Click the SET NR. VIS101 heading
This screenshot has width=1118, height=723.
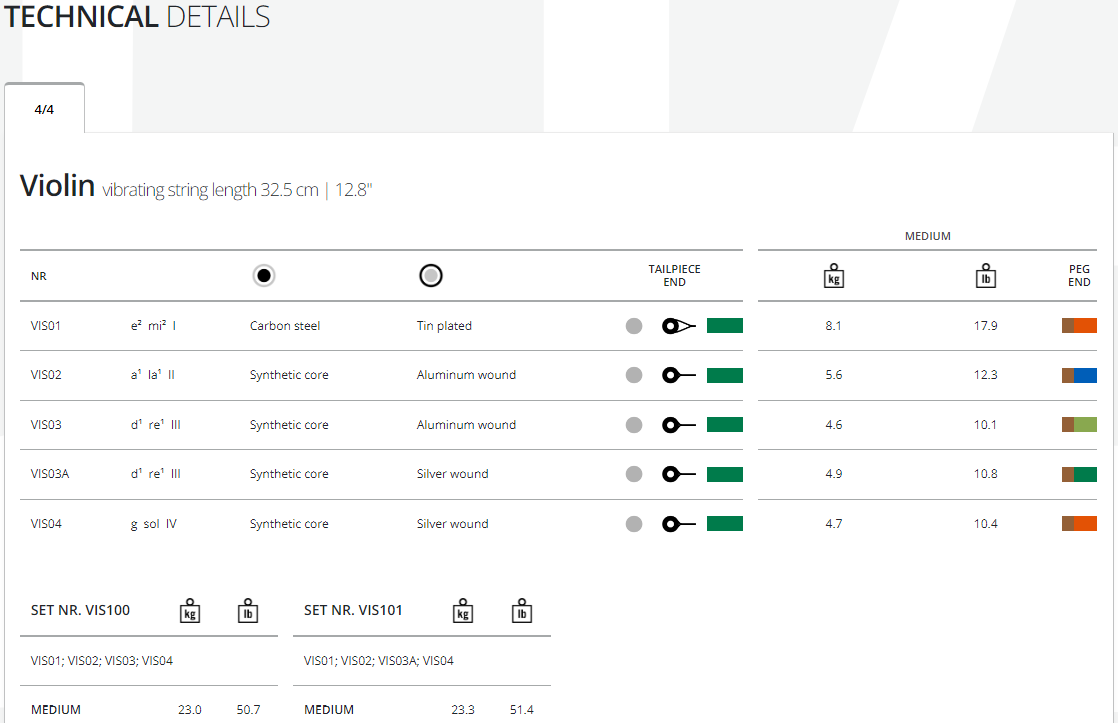353,610
